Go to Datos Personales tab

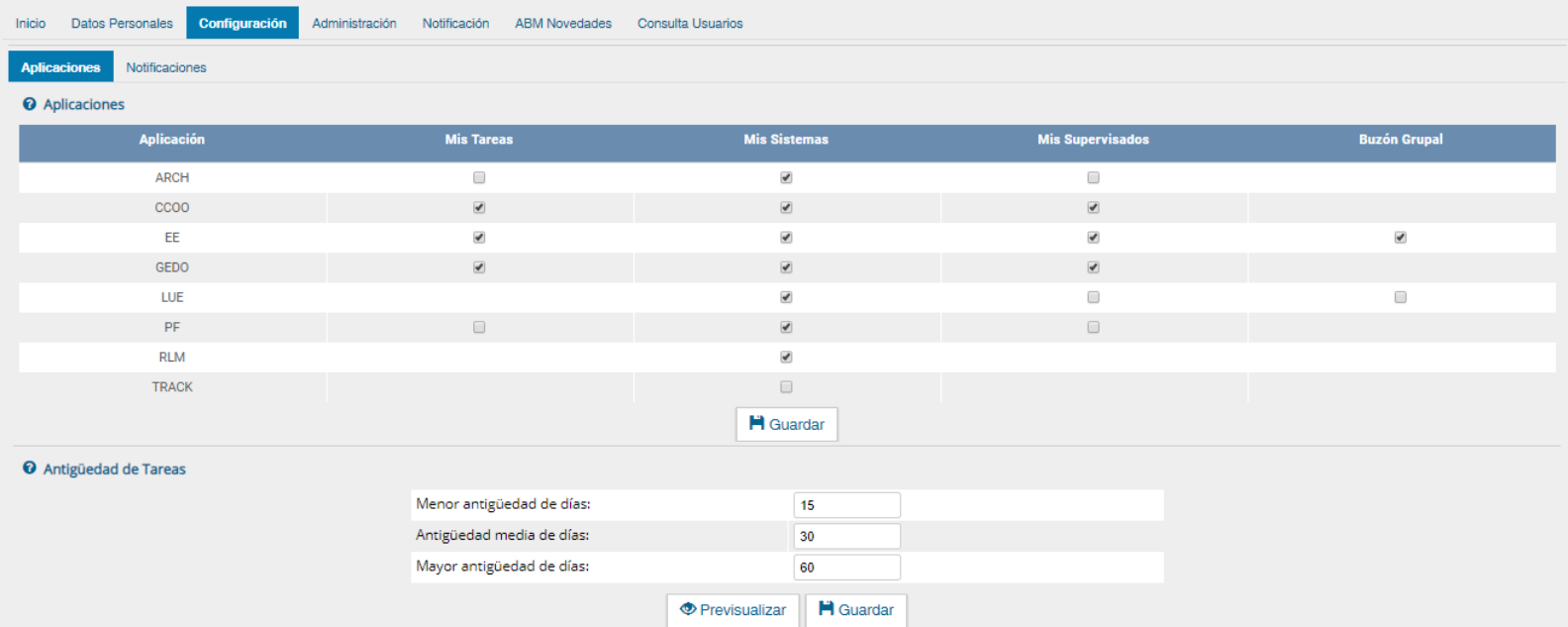coord(122,23)
